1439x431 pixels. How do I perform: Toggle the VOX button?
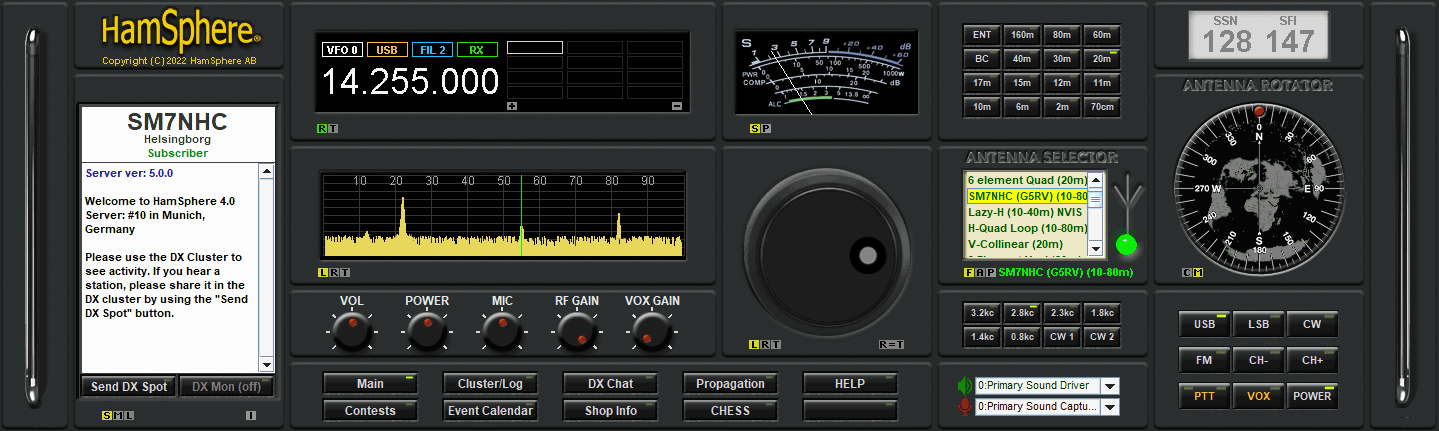(1258, 396)
